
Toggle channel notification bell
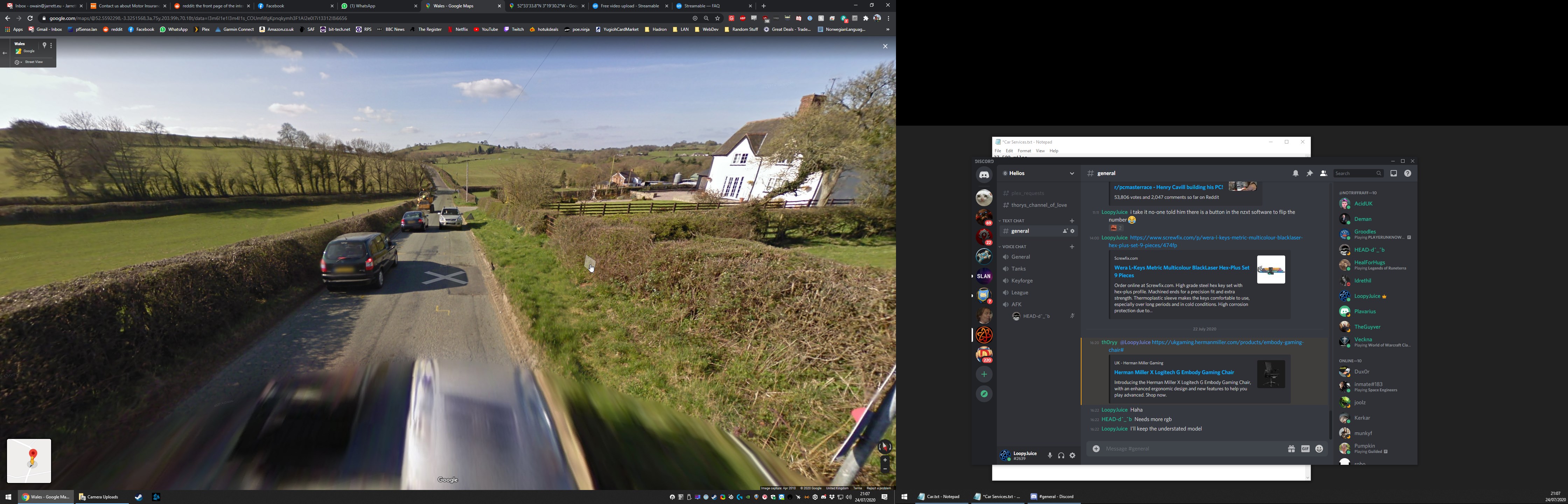pyautogui.click(x=1295, y=174)
